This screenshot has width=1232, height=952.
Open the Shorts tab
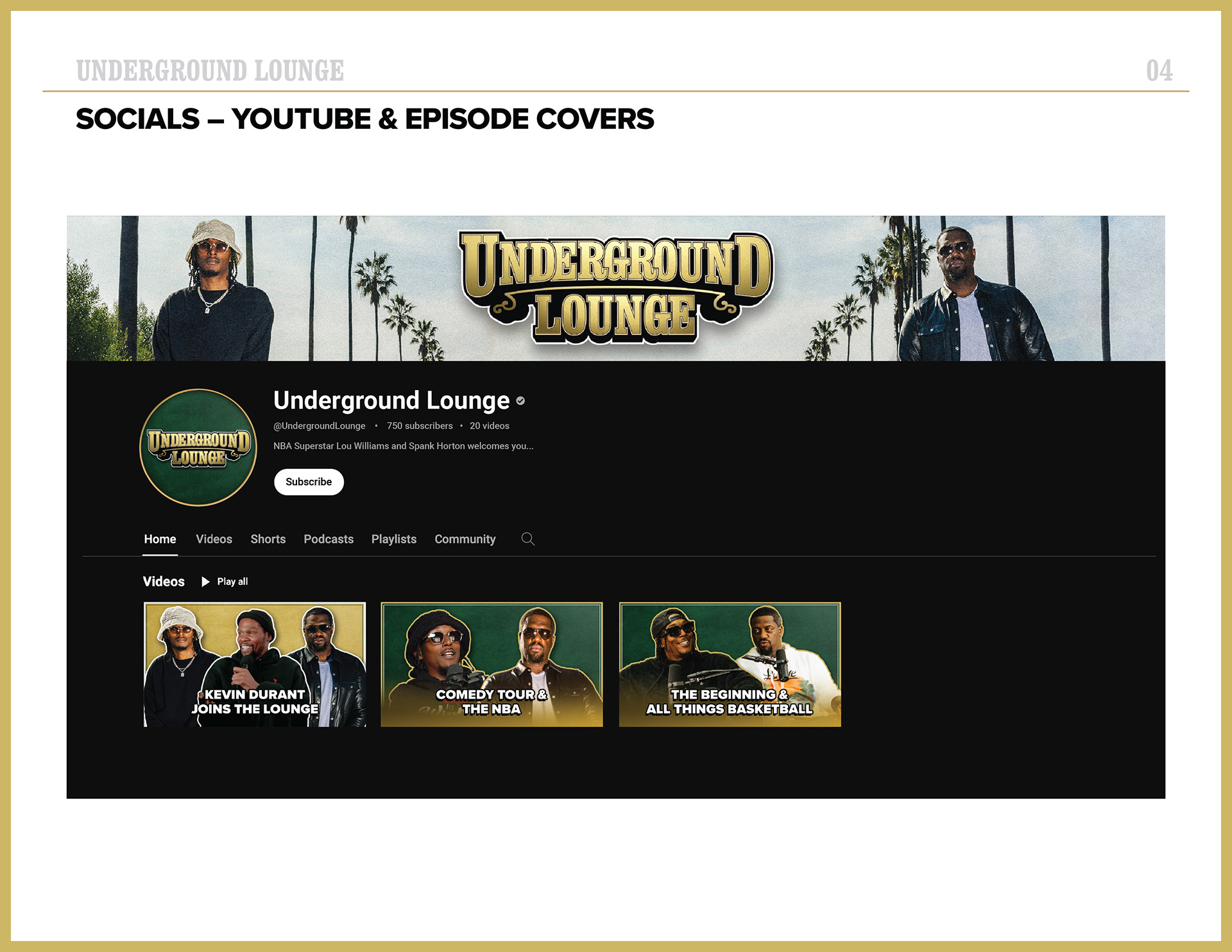pos(268,540)
